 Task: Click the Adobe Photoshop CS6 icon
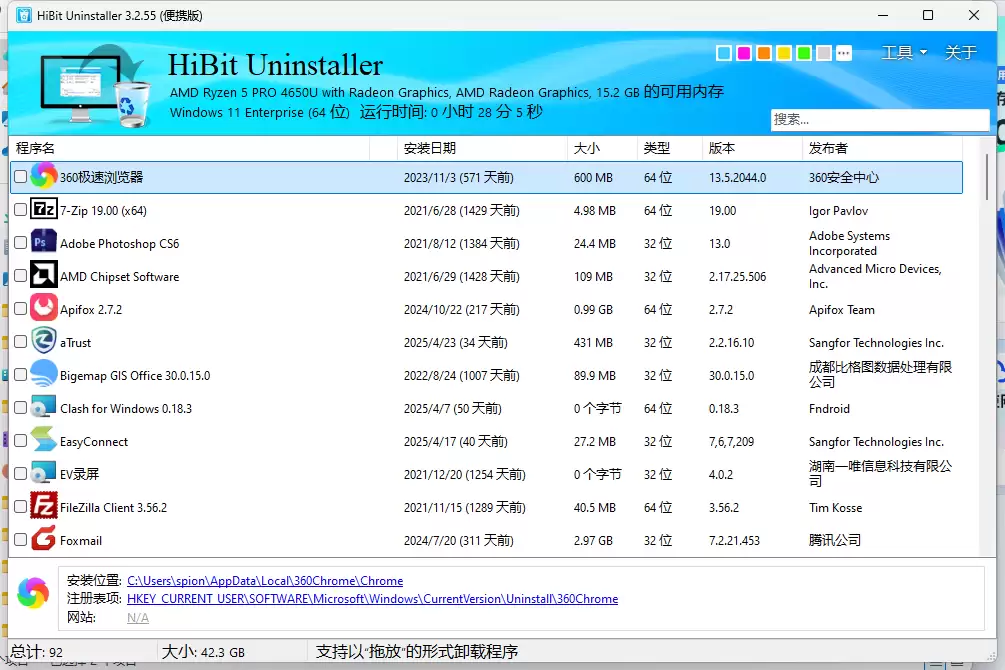[44, 243]
